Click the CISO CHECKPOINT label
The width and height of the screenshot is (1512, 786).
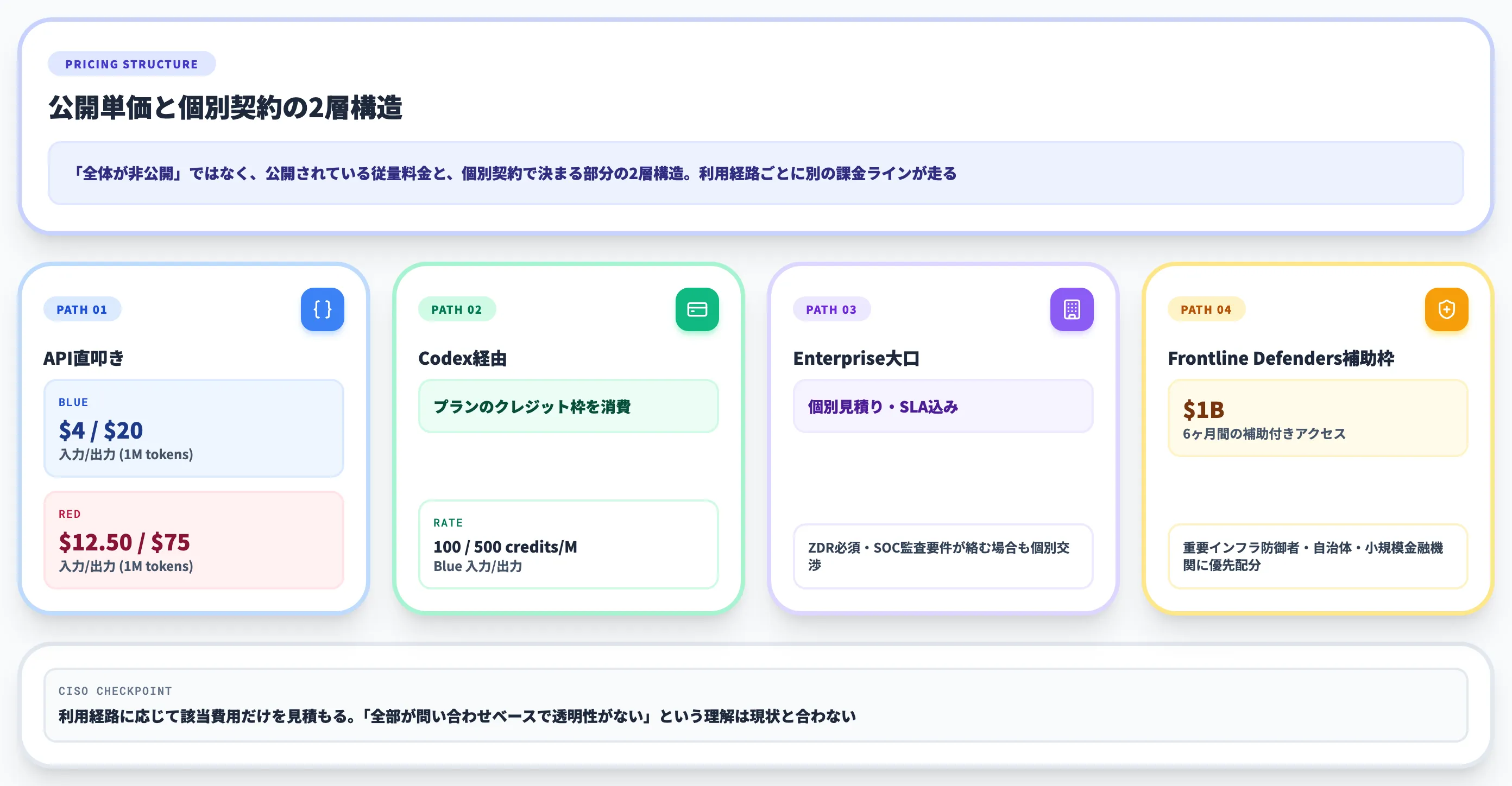115,691
